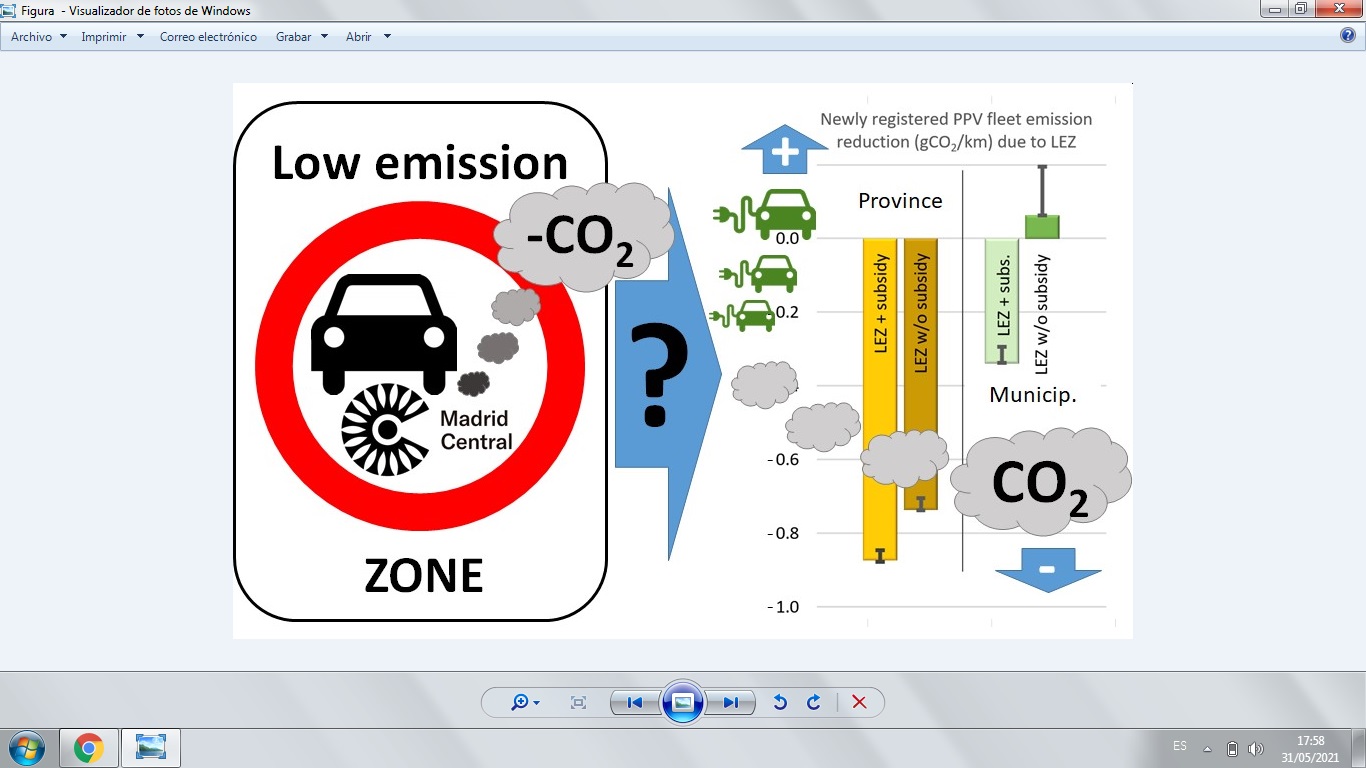
Task: Click the displayed Low emission zone image
Action: click(682, 360)
